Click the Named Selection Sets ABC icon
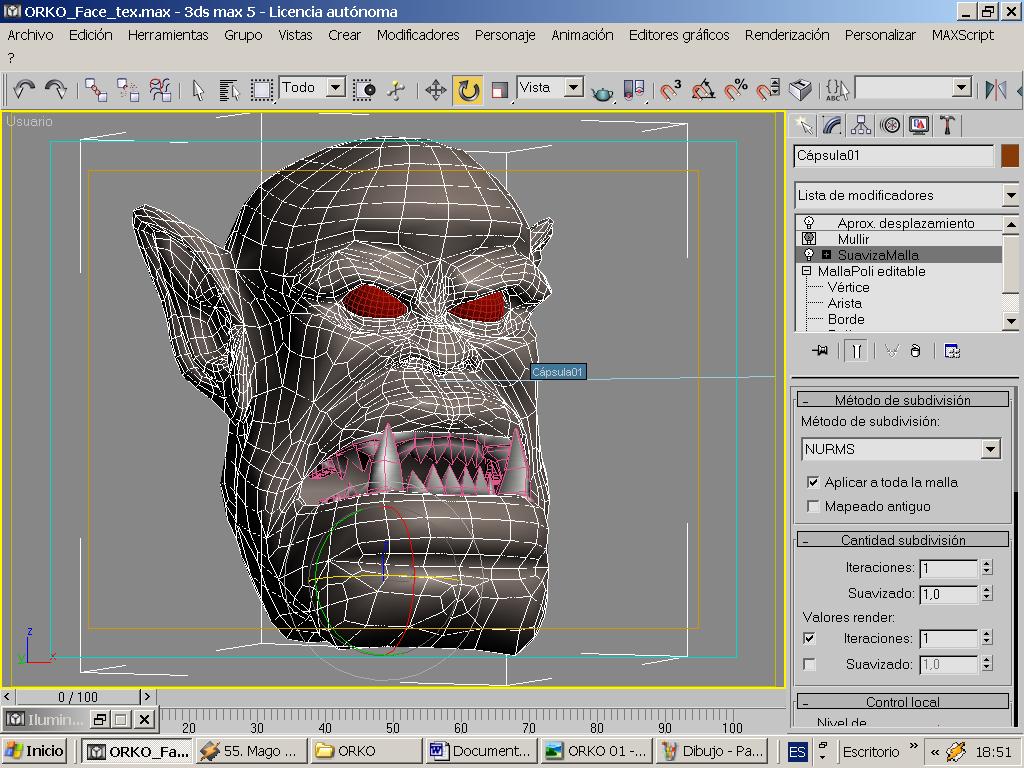Screen dimensions: 1024x768 pos(837,89)
